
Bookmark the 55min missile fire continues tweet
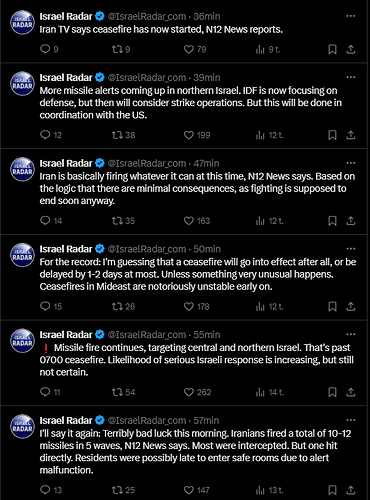332,392
